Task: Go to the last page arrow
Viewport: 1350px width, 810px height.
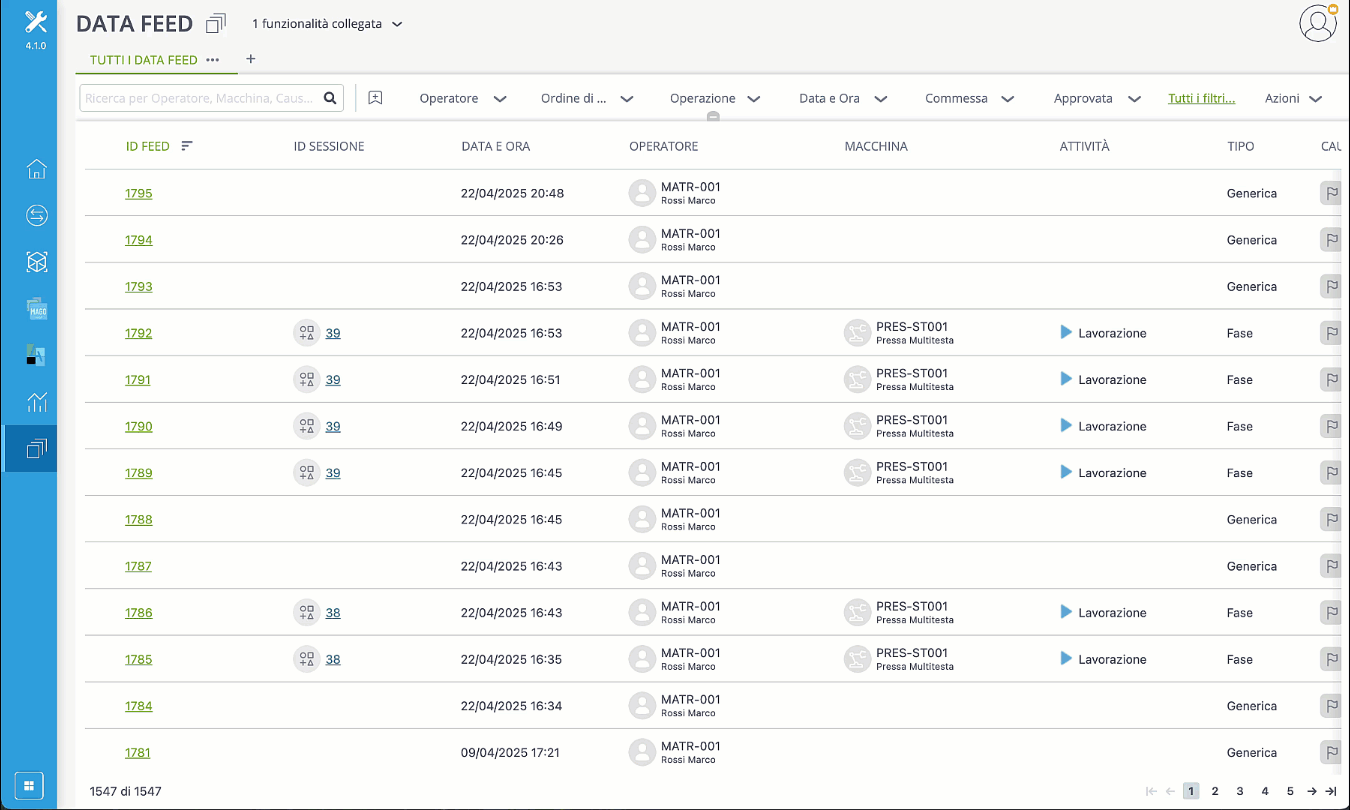Action: 1331,791
